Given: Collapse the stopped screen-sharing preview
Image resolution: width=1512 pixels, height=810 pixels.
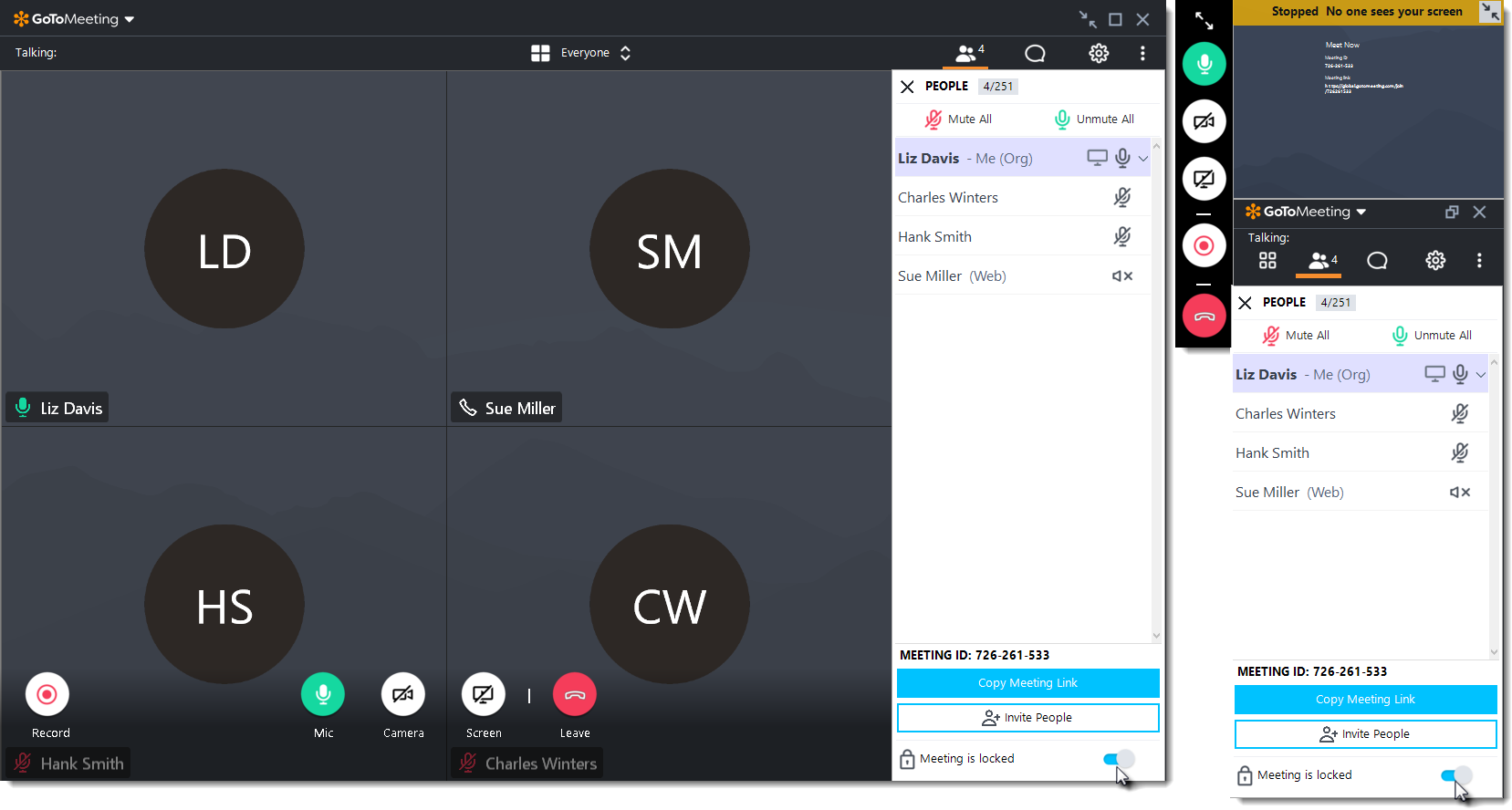Looking at the screenshot, I should [1490, 12].
